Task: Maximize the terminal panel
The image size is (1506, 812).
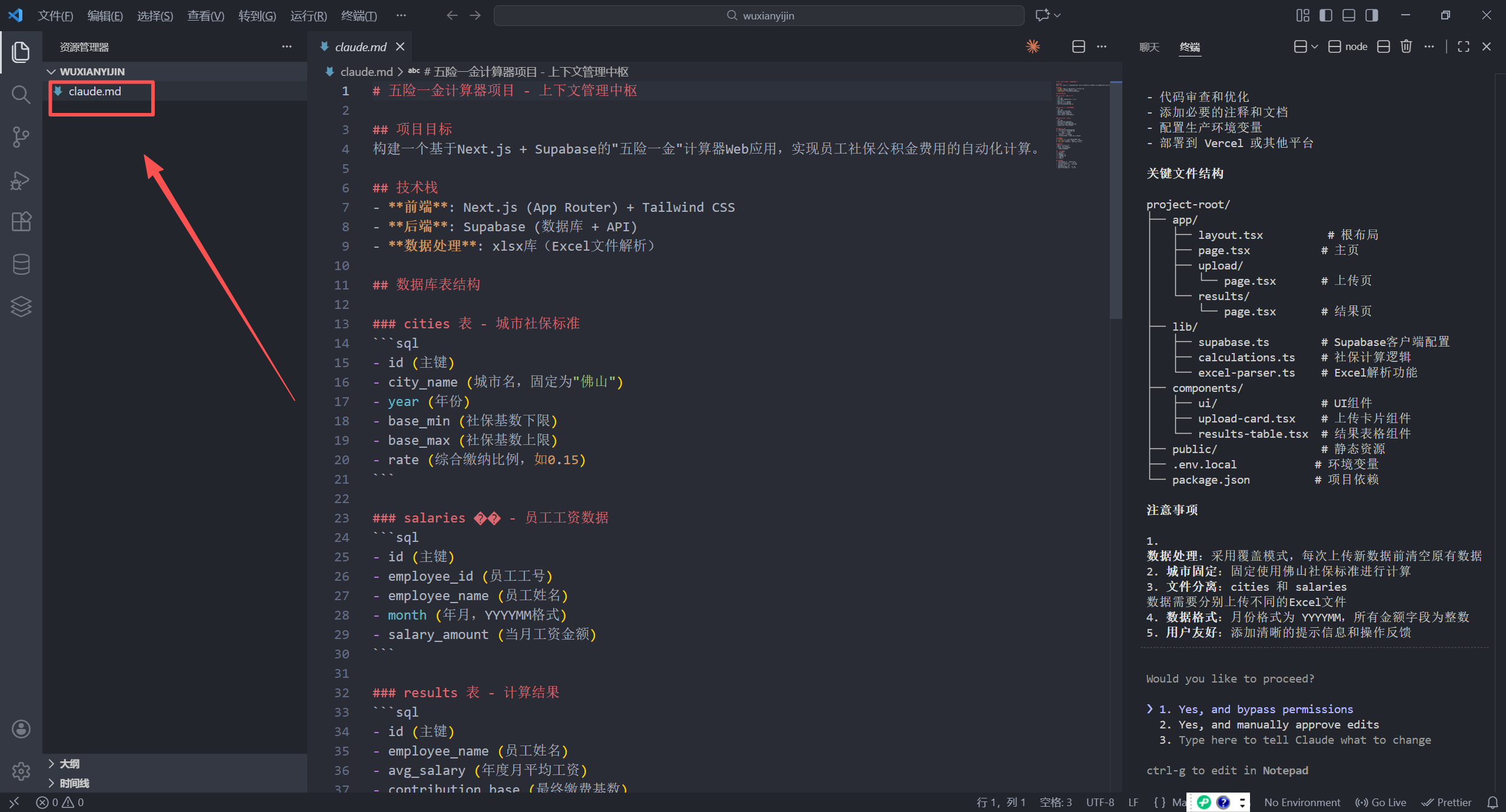Action: coord(1464,46)
